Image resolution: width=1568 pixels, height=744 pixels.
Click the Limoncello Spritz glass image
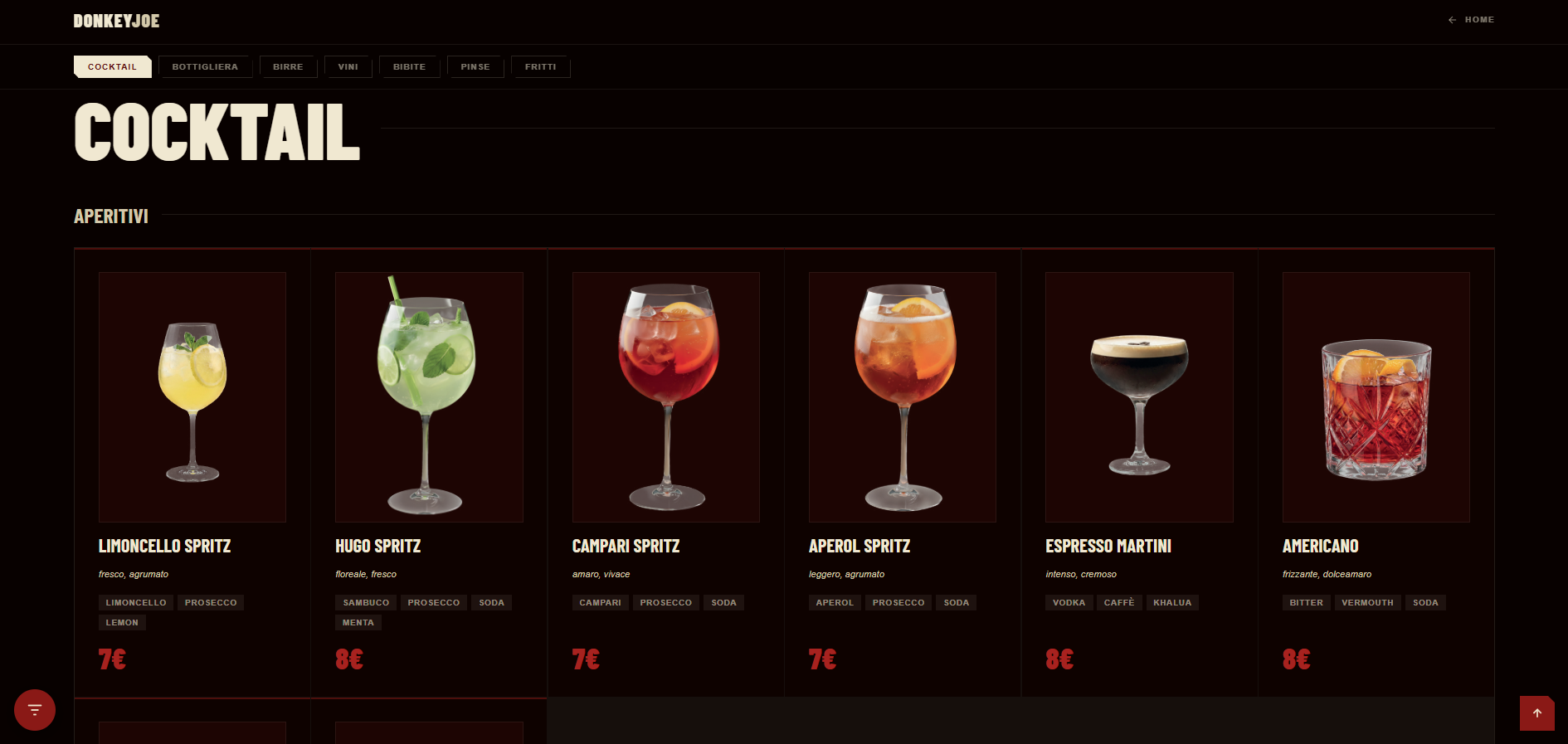[x=192, y=397]
